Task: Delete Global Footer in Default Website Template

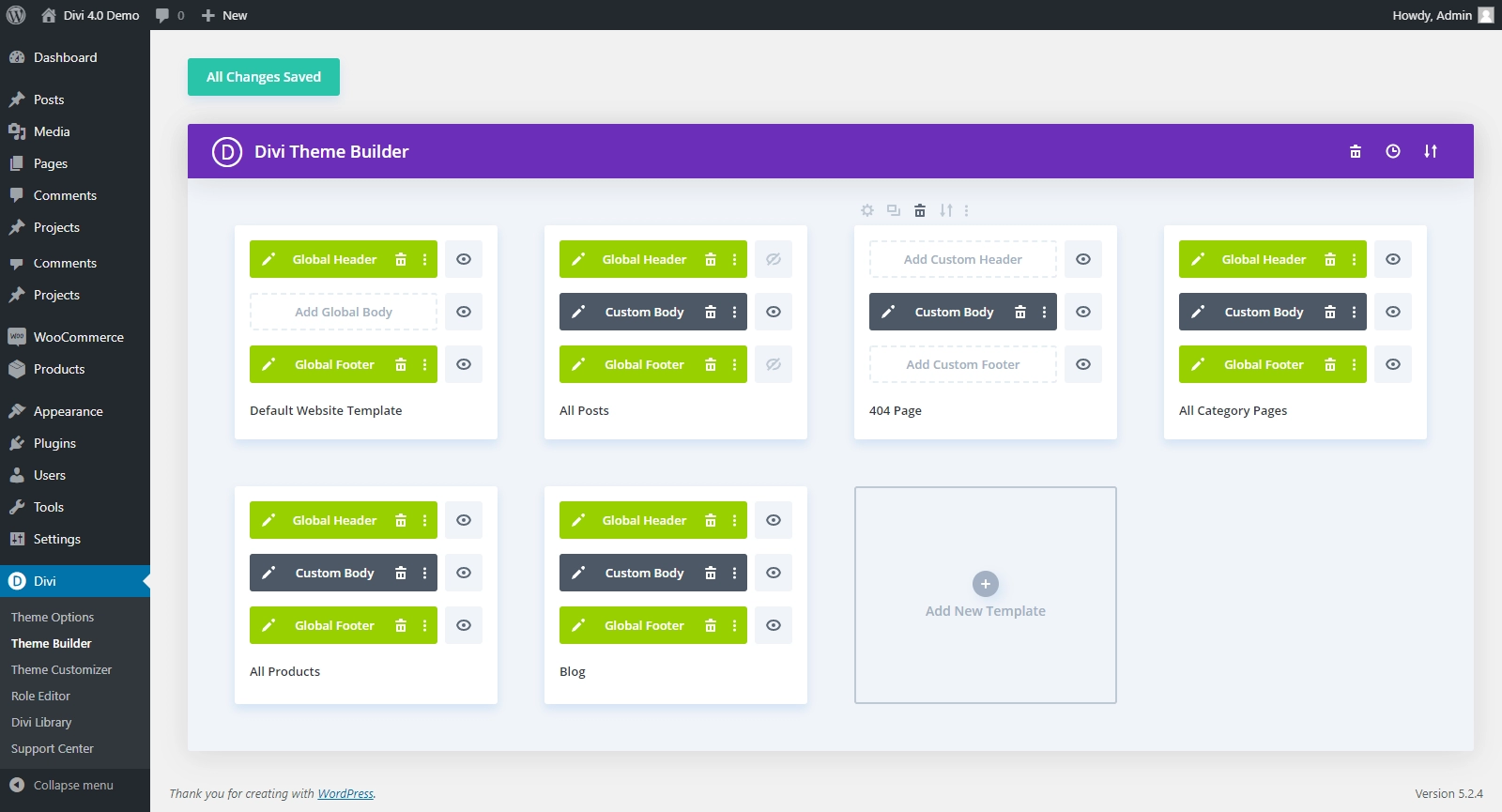Action: [x=401, y=364]
